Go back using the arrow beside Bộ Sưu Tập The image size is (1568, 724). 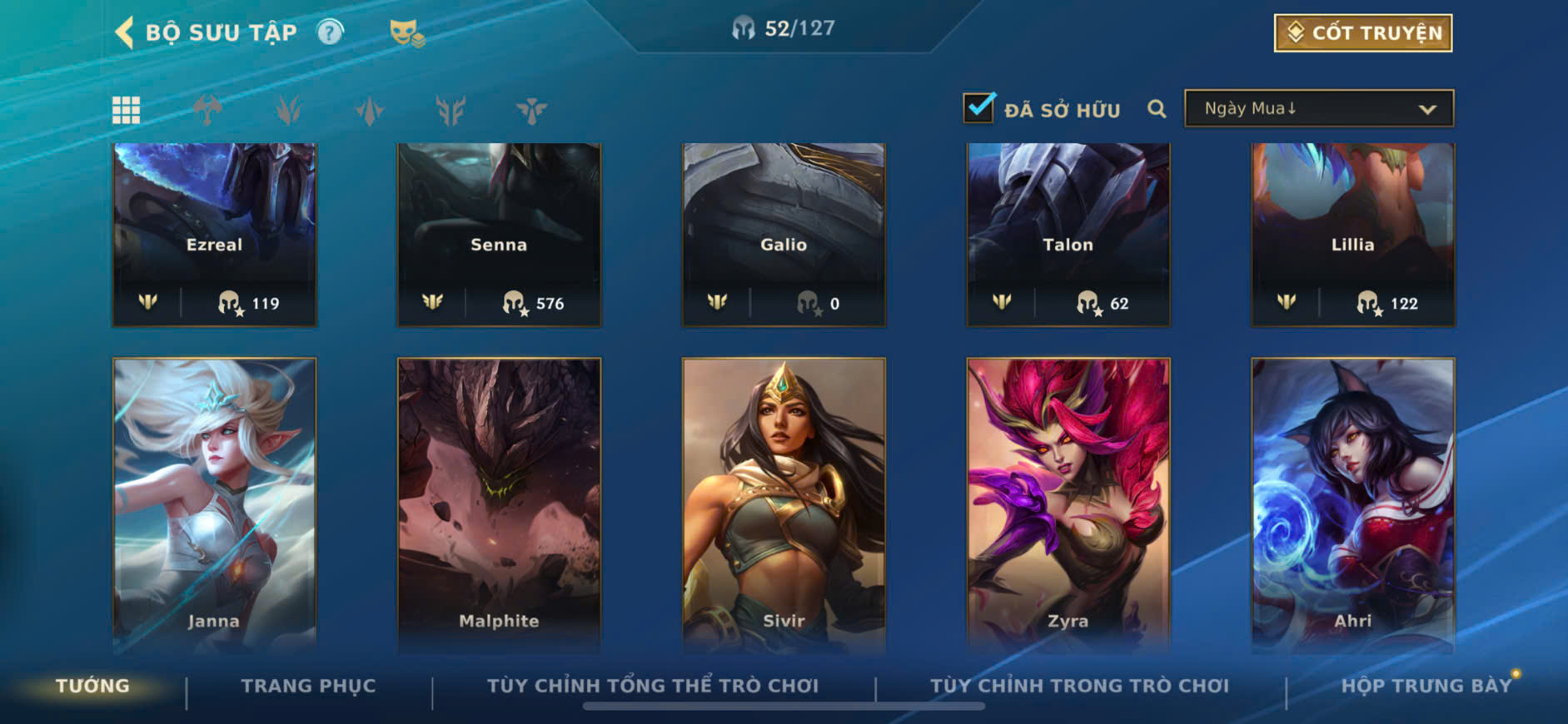(124, 32)
